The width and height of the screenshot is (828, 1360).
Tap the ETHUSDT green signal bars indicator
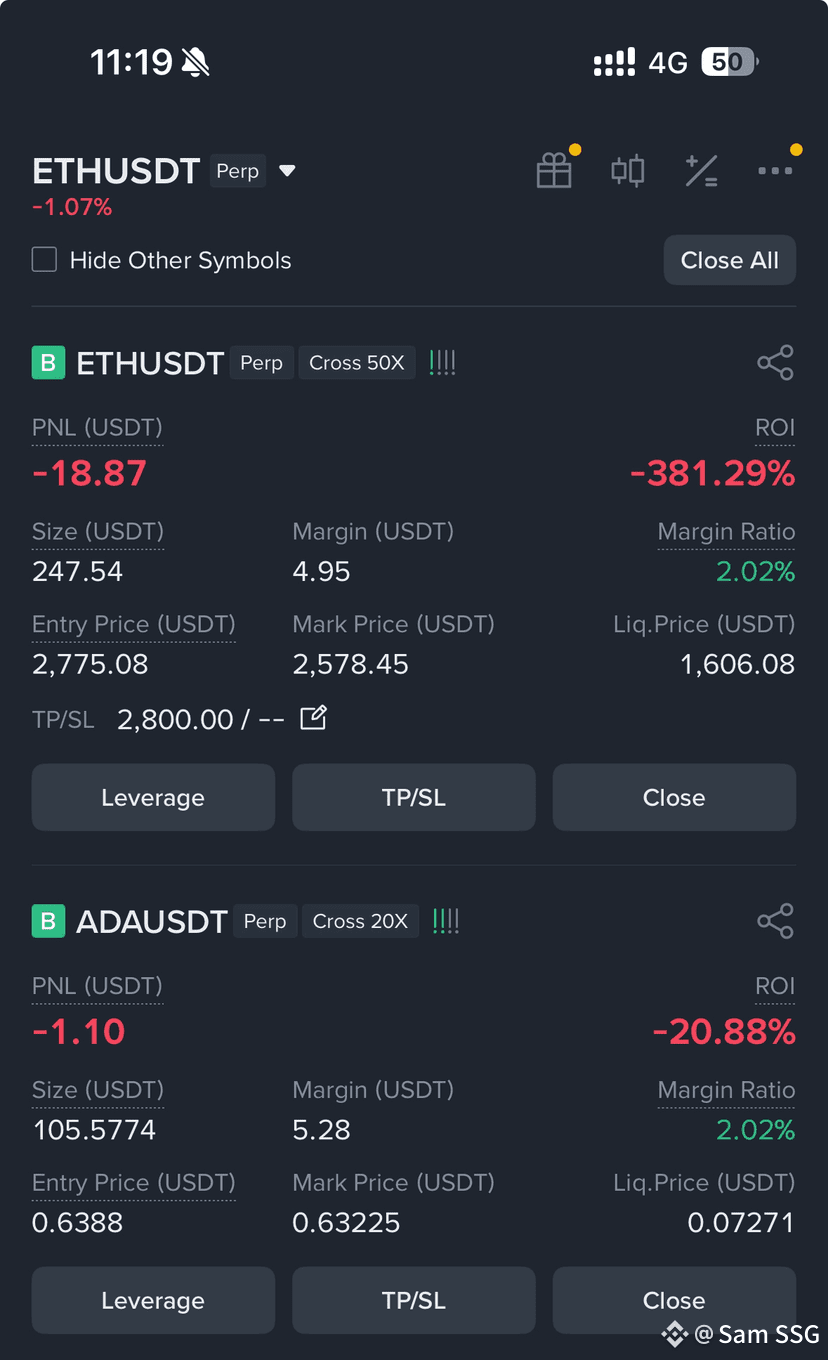point(442,363)
